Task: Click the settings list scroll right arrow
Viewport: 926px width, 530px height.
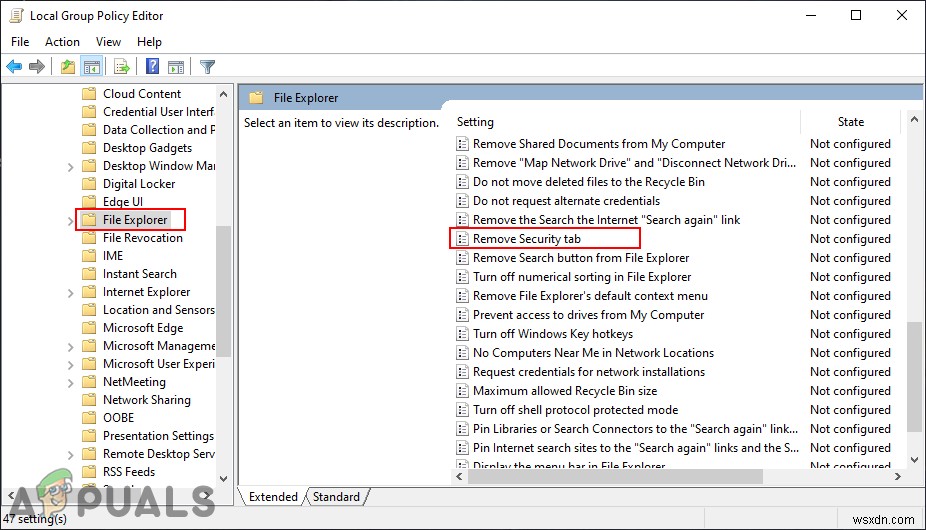Action: [898, 476]
